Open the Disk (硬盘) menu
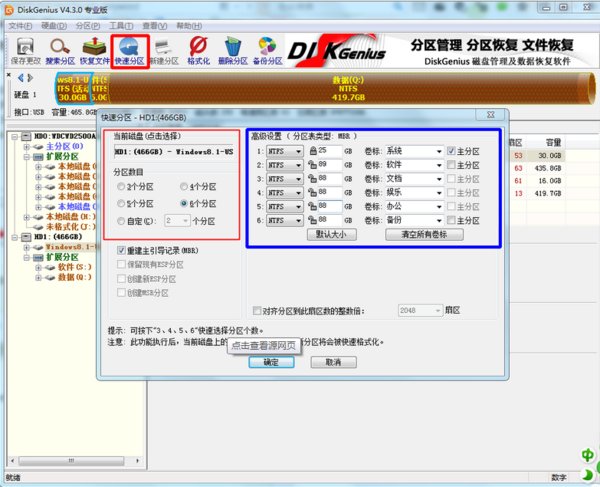The width and height of the screenshot is (600, 487). (x=54, y=26)
